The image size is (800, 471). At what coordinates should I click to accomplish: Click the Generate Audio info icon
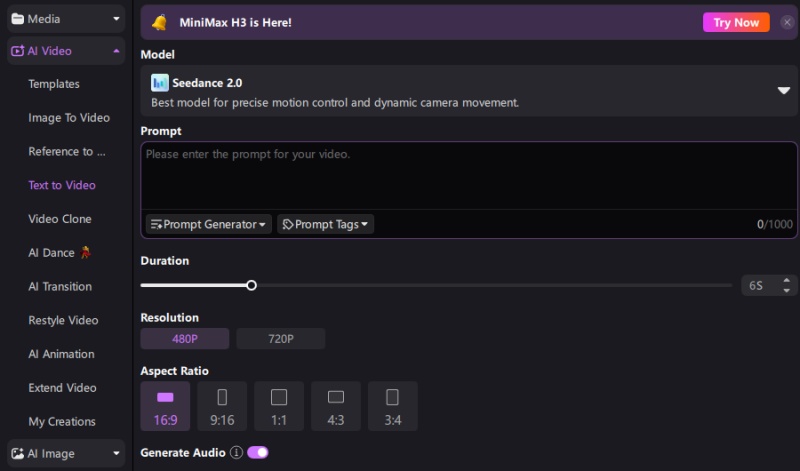[236, 452]
